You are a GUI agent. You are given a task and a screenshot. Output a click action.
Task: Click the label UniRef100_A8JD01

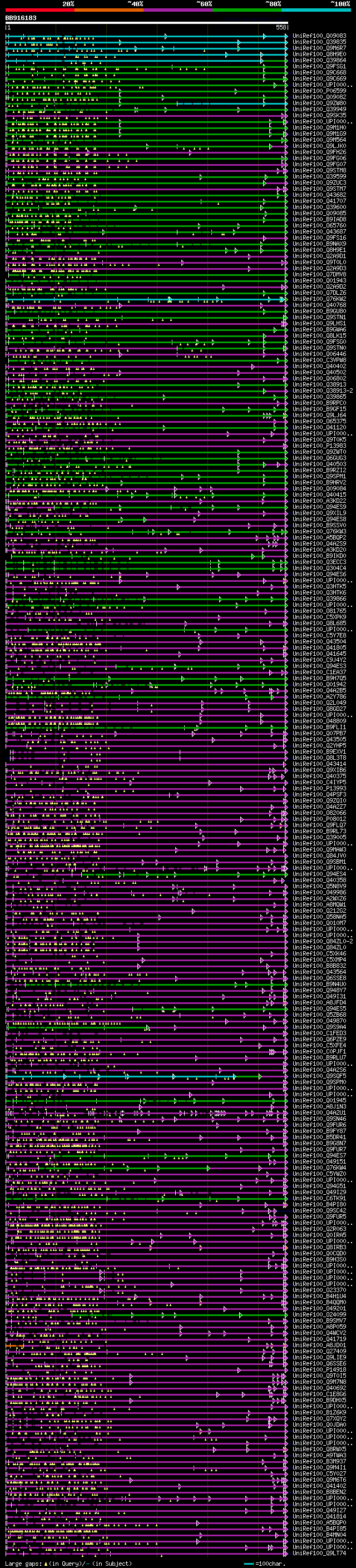(x=319, y=1345)
